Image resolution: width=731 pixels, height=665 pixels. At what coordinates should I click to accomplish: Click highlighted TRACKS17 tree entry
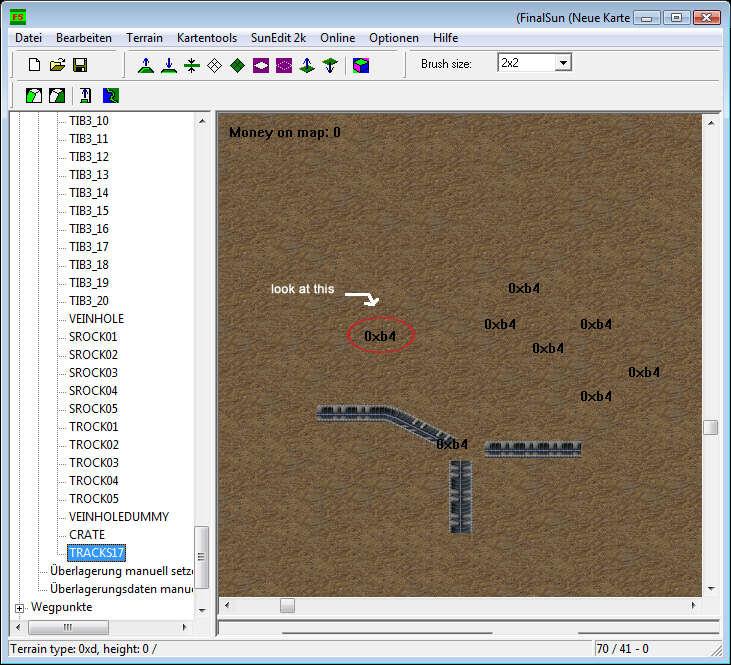click(x=97, y=553)
